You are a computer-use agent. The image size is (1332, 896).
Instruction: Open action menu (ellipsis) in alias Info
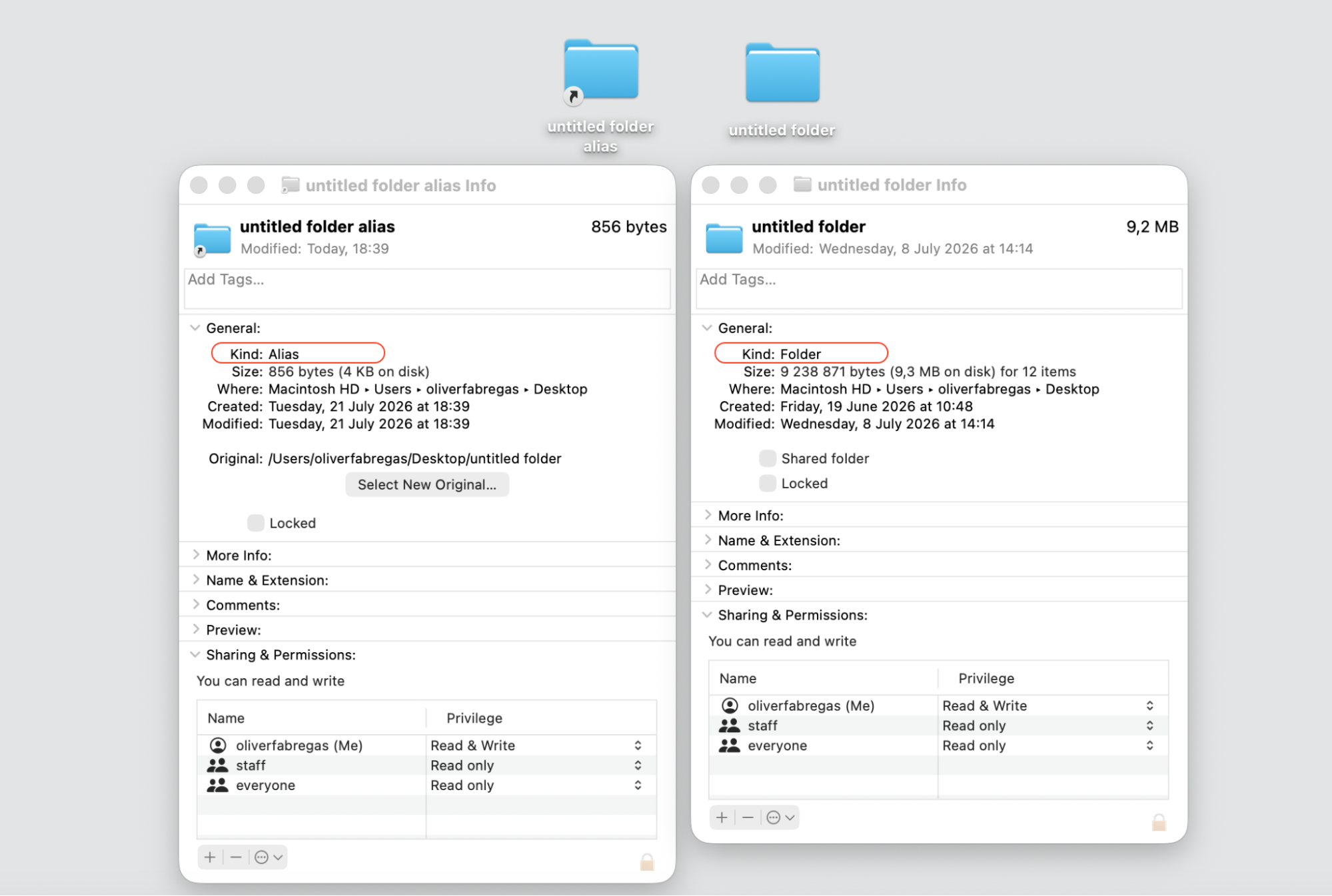tap(268, 857)
